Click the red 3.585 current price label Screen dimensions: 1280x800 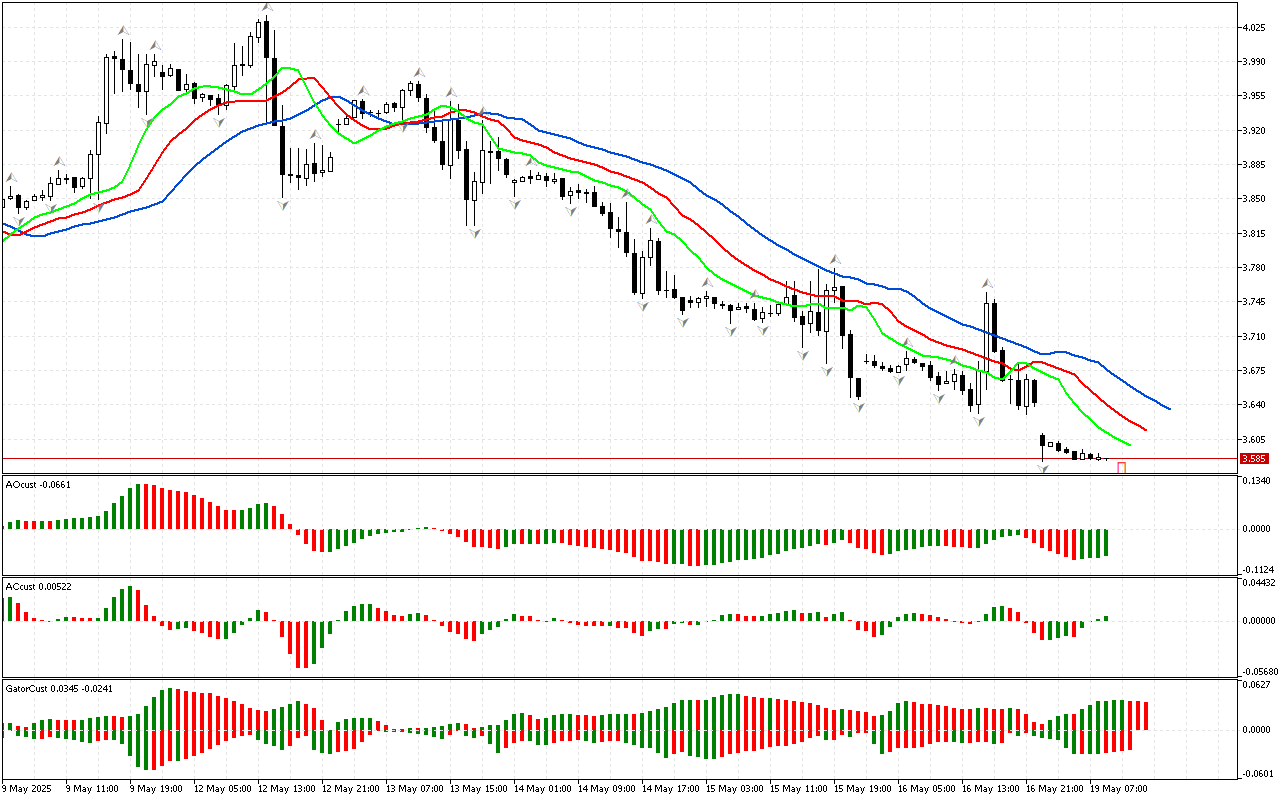point(1253,459)
